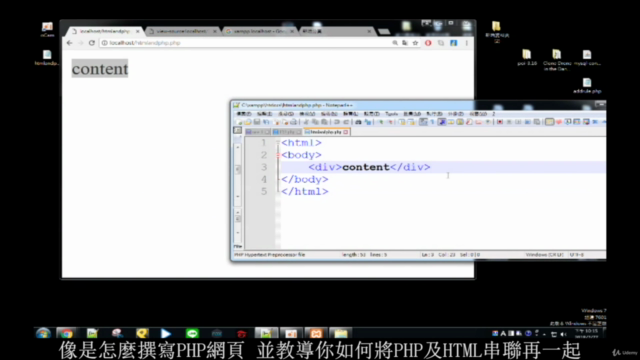This screenshot has width=640, height=360.
Task: Close the htmlandphp.php tab in Notepad++
Action: [x=346, y=132]
